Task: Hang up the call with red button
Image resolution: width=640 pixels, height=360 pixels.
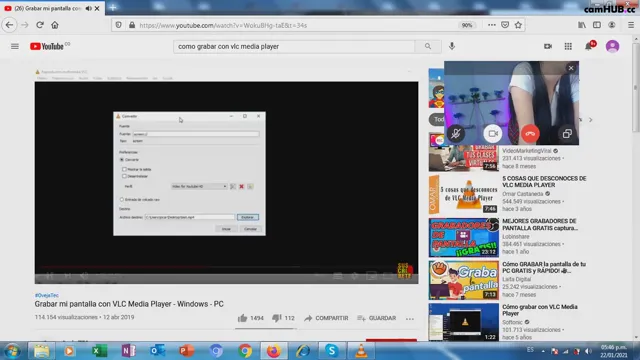Action: click(x=530, y=133)
